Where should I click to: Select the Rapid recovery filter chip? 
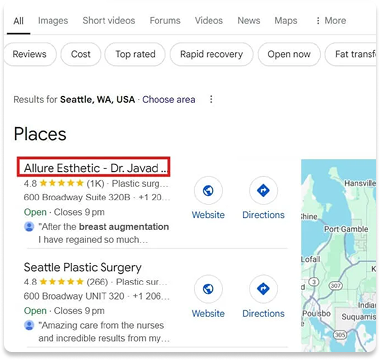[x=212, y=54]
